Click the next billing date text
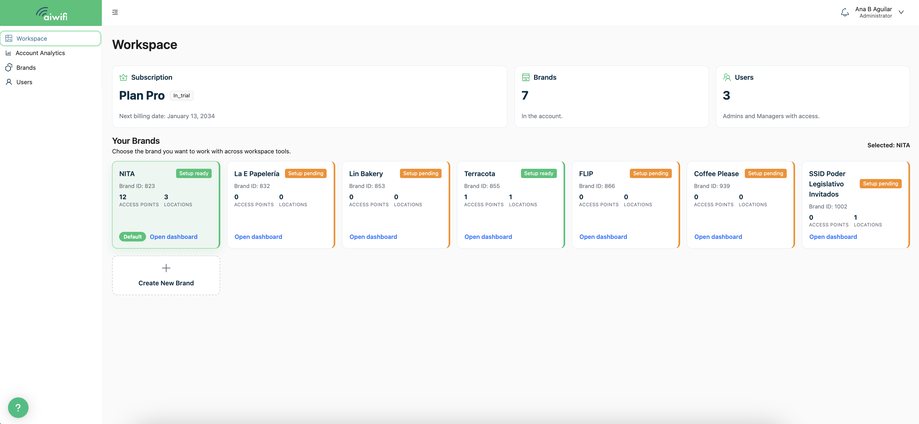Screen dimensions: 919x424 coord(167,116)
